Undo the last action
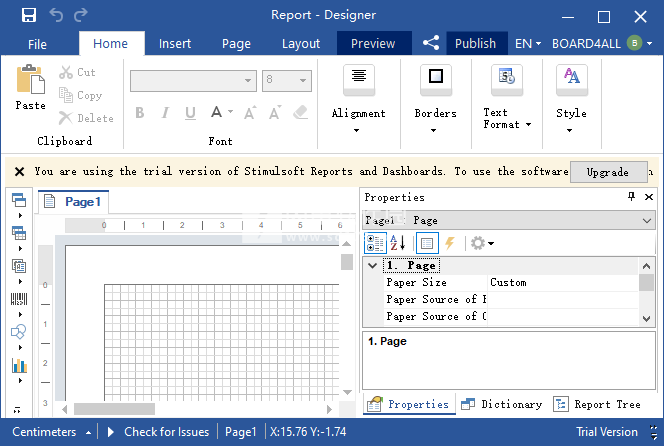The height and width of the screenshot is (446, 664). click(56, 15)
